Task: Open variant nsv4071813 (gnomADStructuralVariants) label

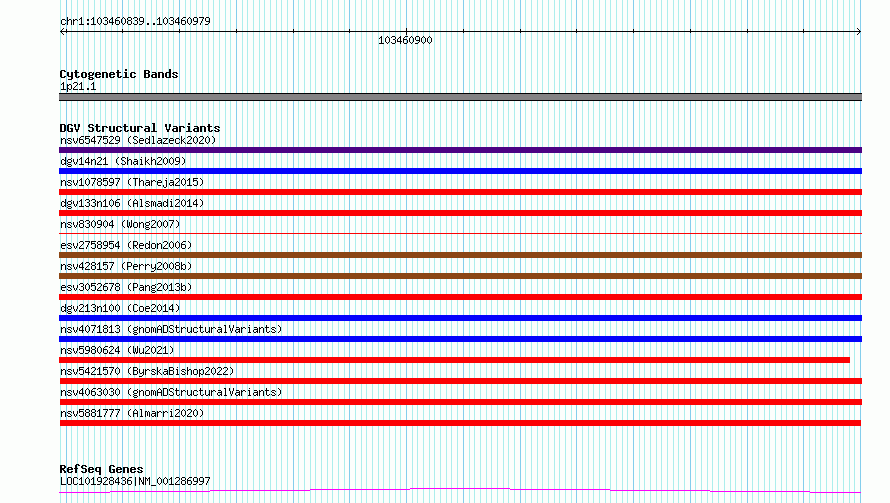Action: pos(171,329)
